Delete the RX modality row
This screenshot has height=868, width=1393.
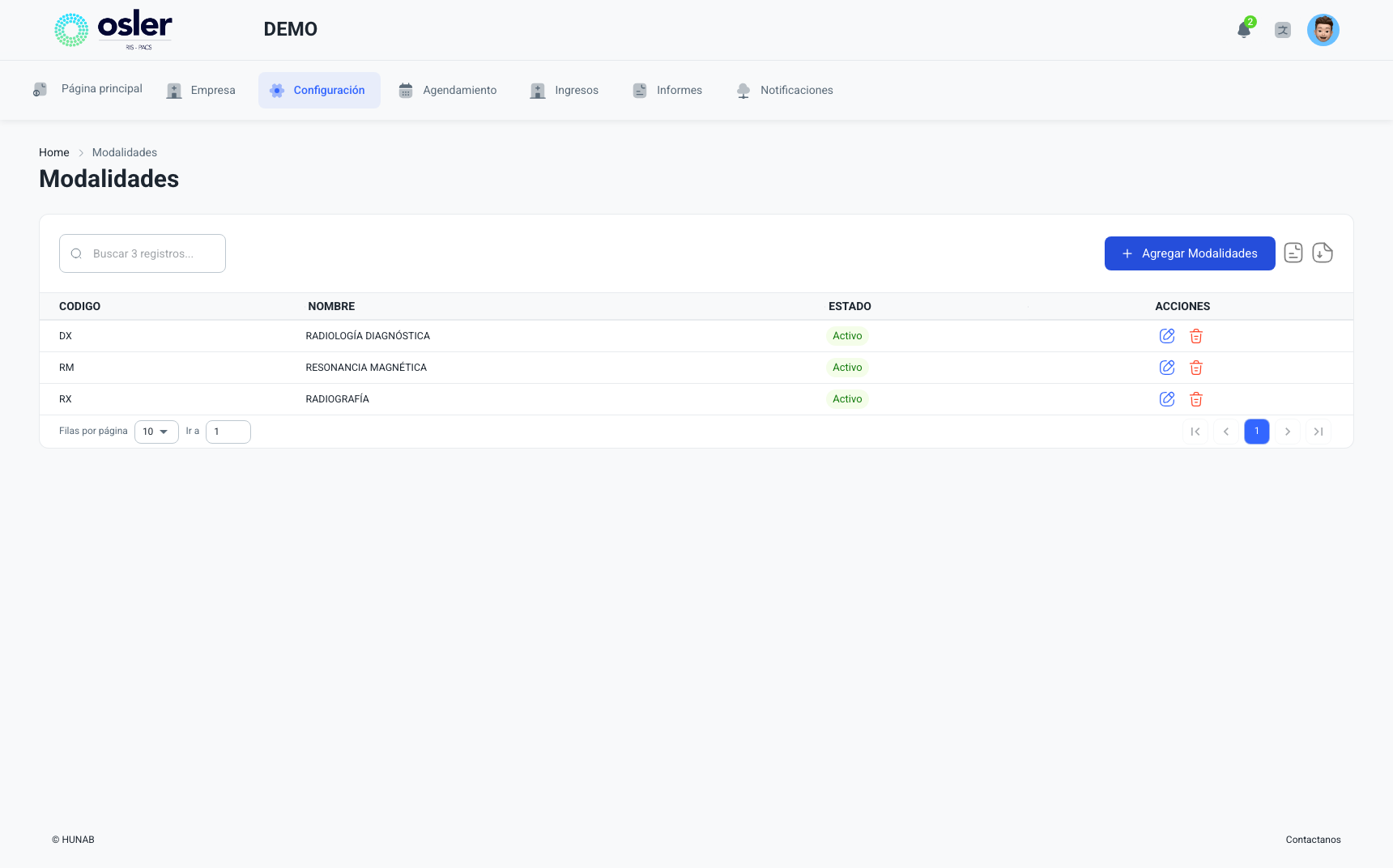(1196, 399)
